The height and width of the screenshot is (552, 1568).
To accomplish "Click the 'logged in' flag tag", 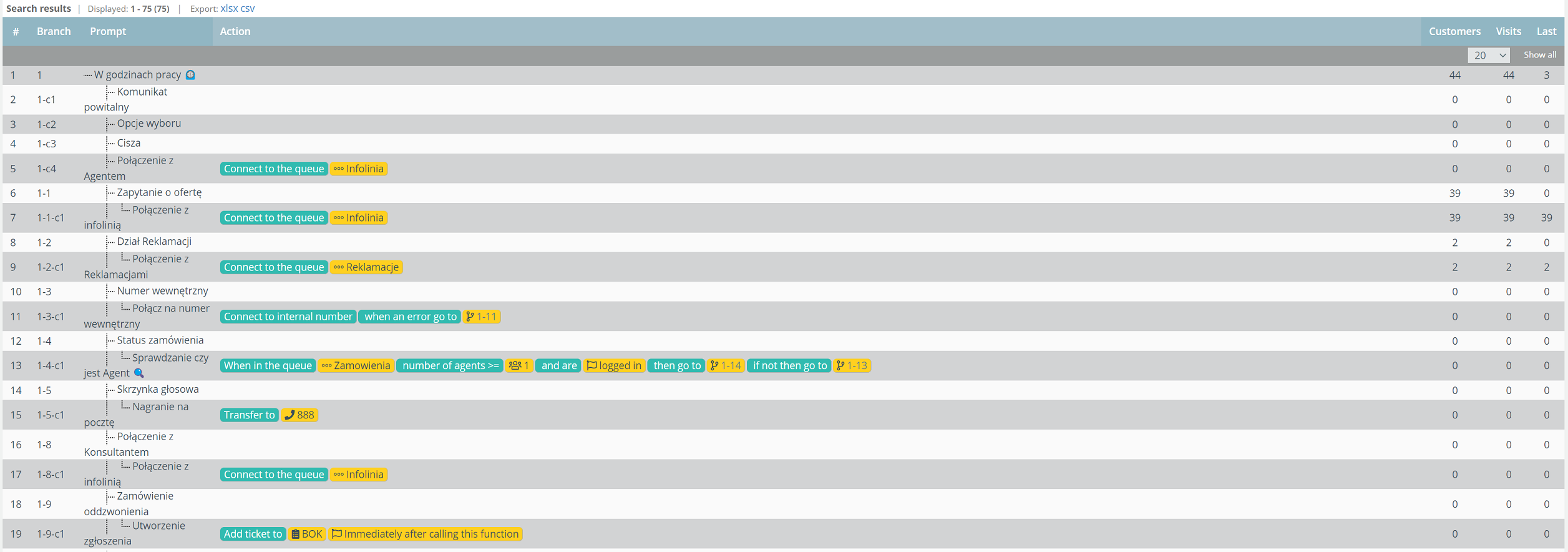I will [614, 366].
